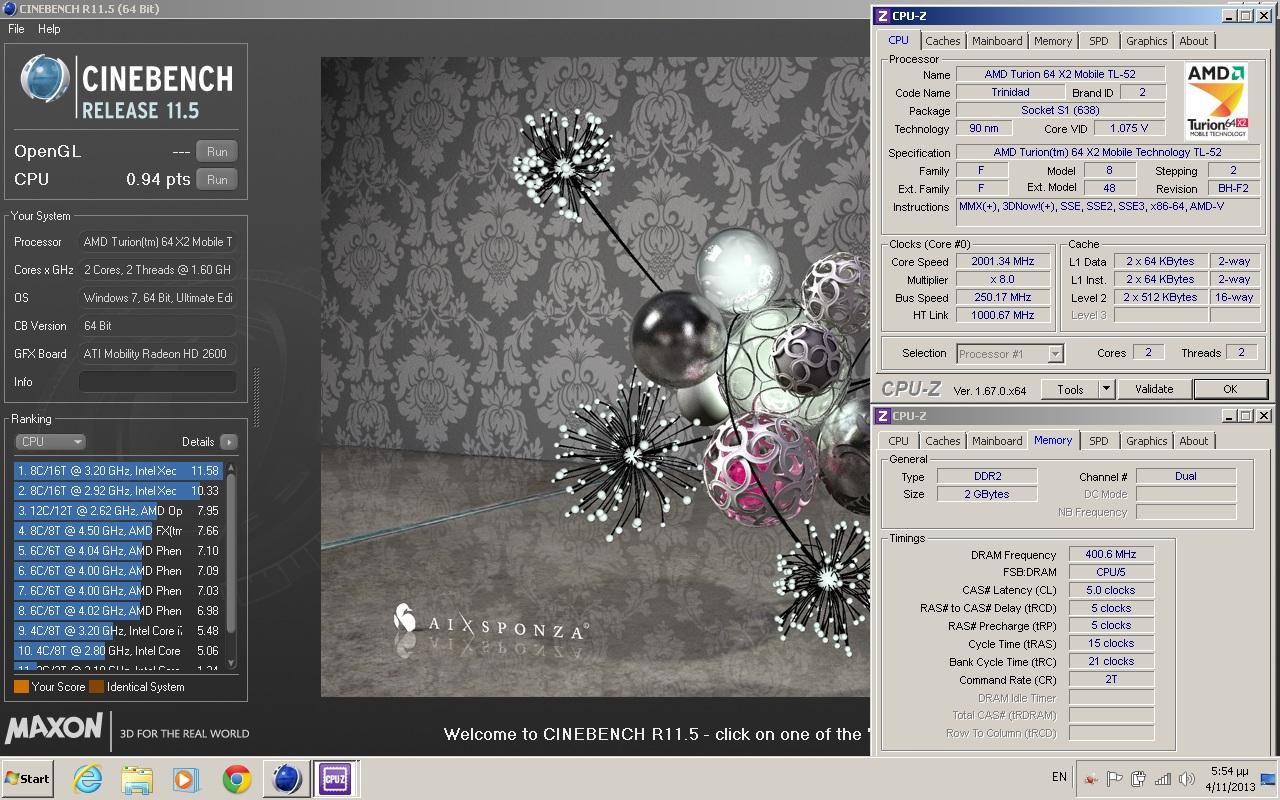Switch to Mainboard tab in upper CPU-Z
1280x800 pixels.
997,41
